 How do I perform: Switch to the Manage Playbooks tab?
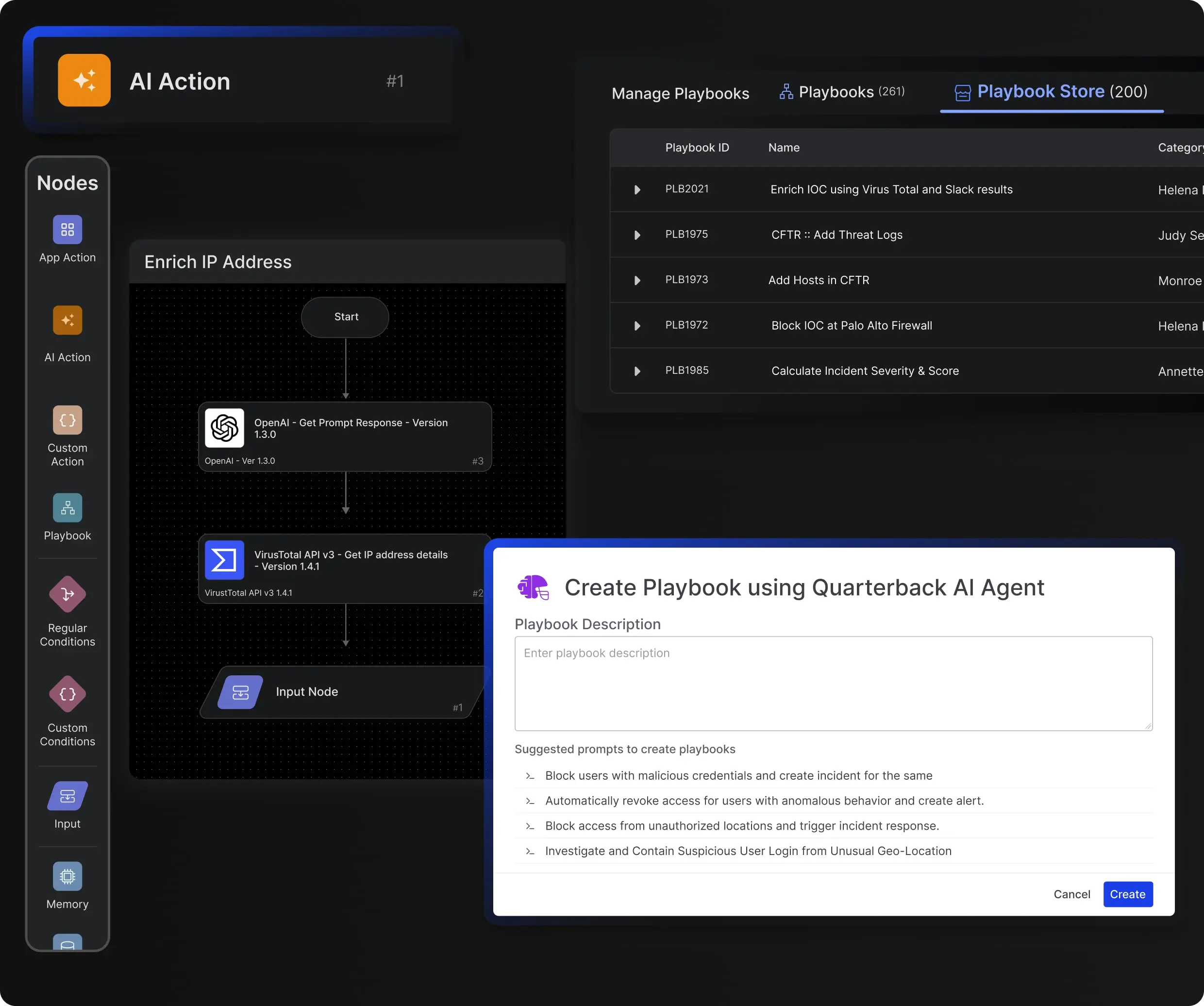[680, 93]
